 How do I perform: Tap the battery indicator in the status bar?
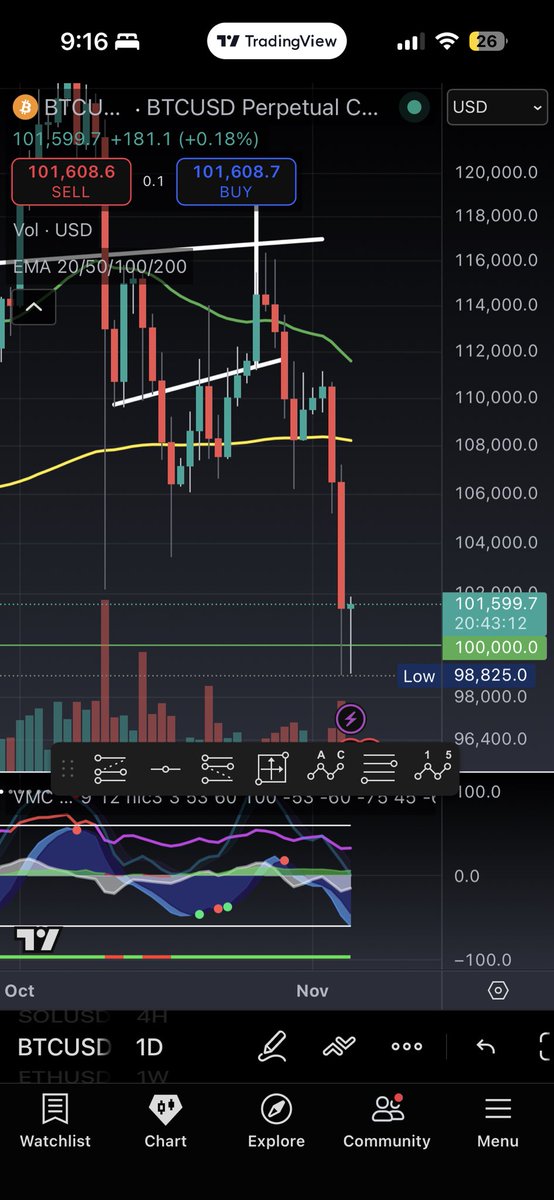pos(487,42)
